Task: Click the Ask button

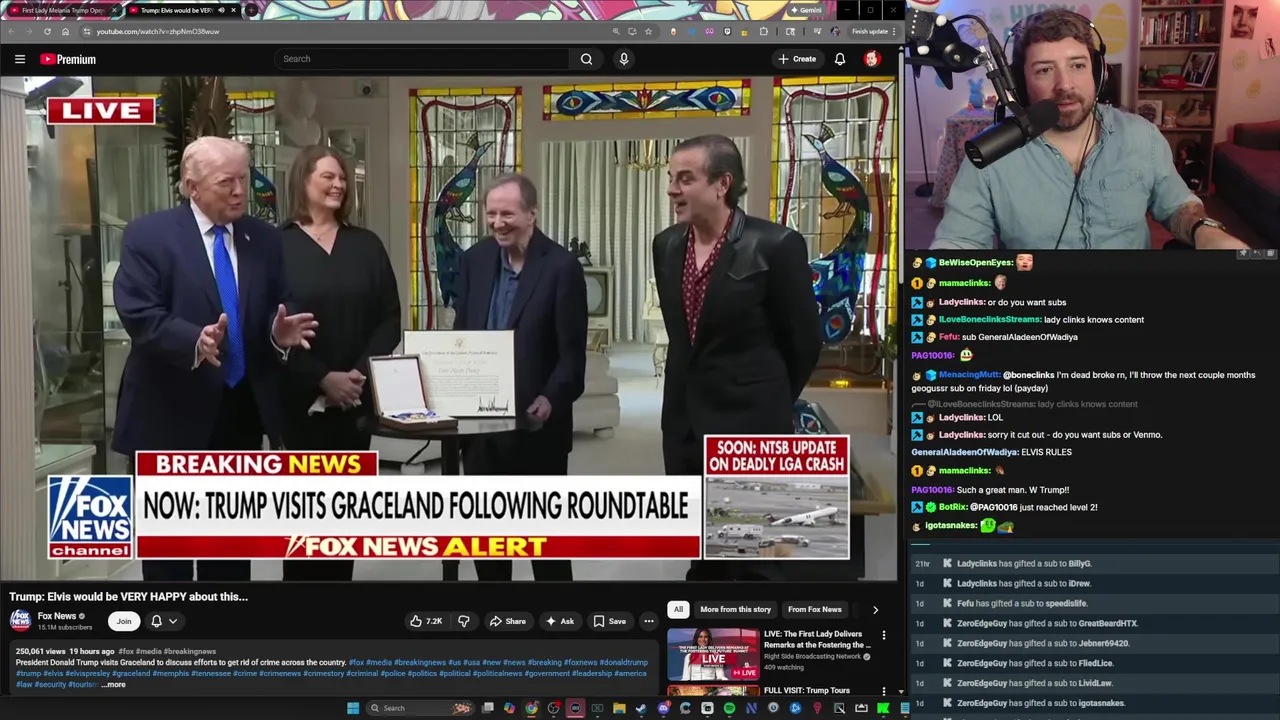Action: 559,621
